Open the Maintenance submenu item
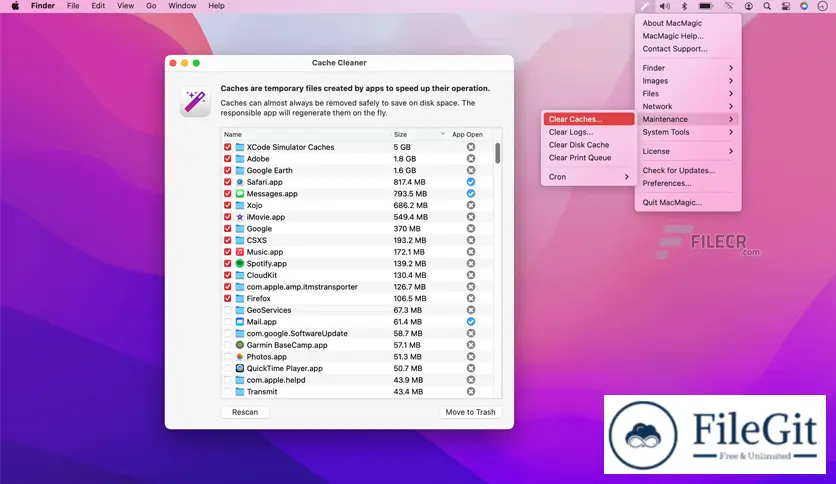 coord(688,119)
